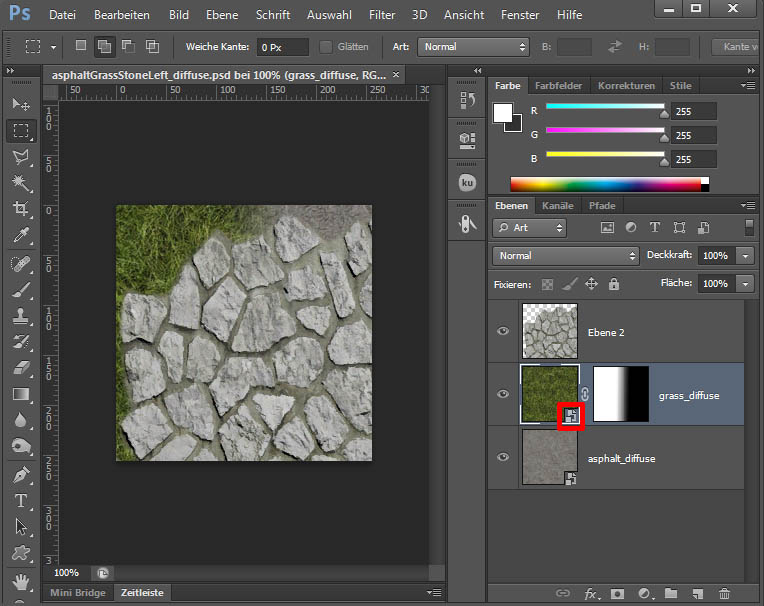
Task: Open the Mini Bridge panel tab
Action: click(78, 593)
